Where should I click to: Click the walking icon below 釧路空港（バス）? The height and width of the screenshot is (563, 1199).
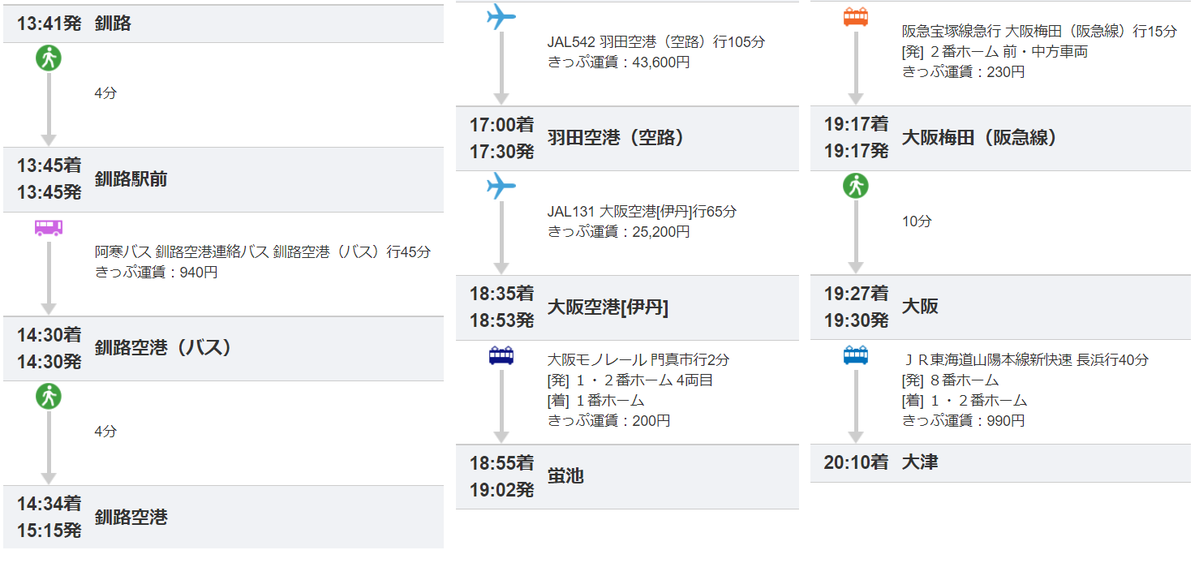point(48,396)
